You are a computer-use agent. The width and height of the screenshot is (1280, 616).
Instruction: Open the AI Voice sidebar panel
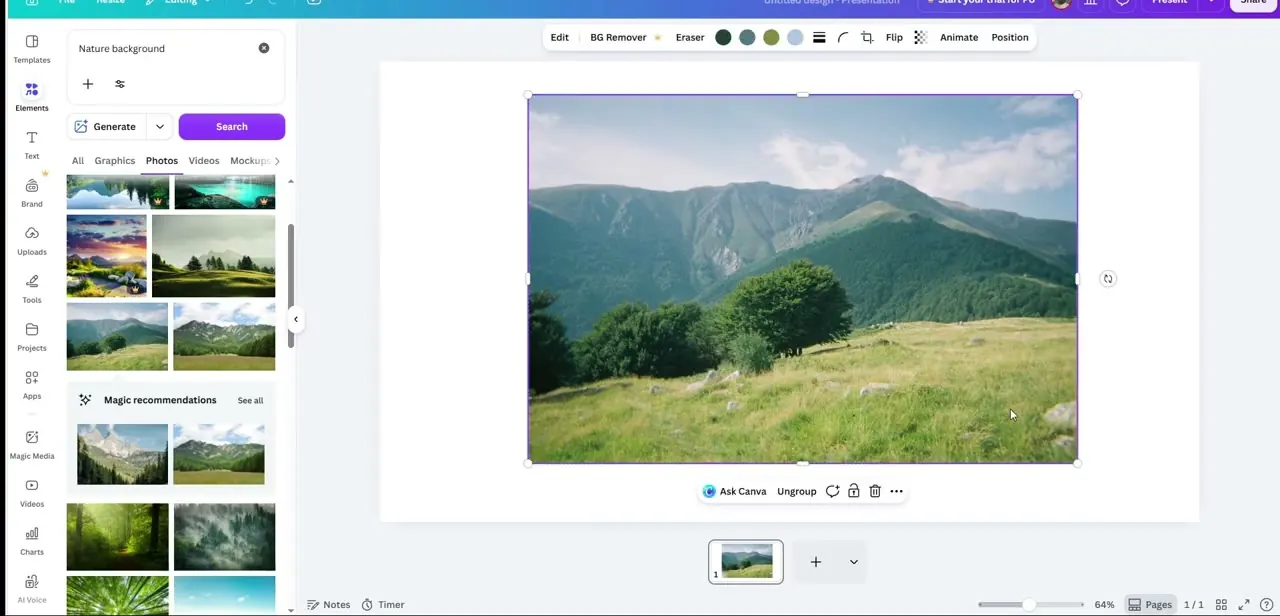click(x=31, y=588)
